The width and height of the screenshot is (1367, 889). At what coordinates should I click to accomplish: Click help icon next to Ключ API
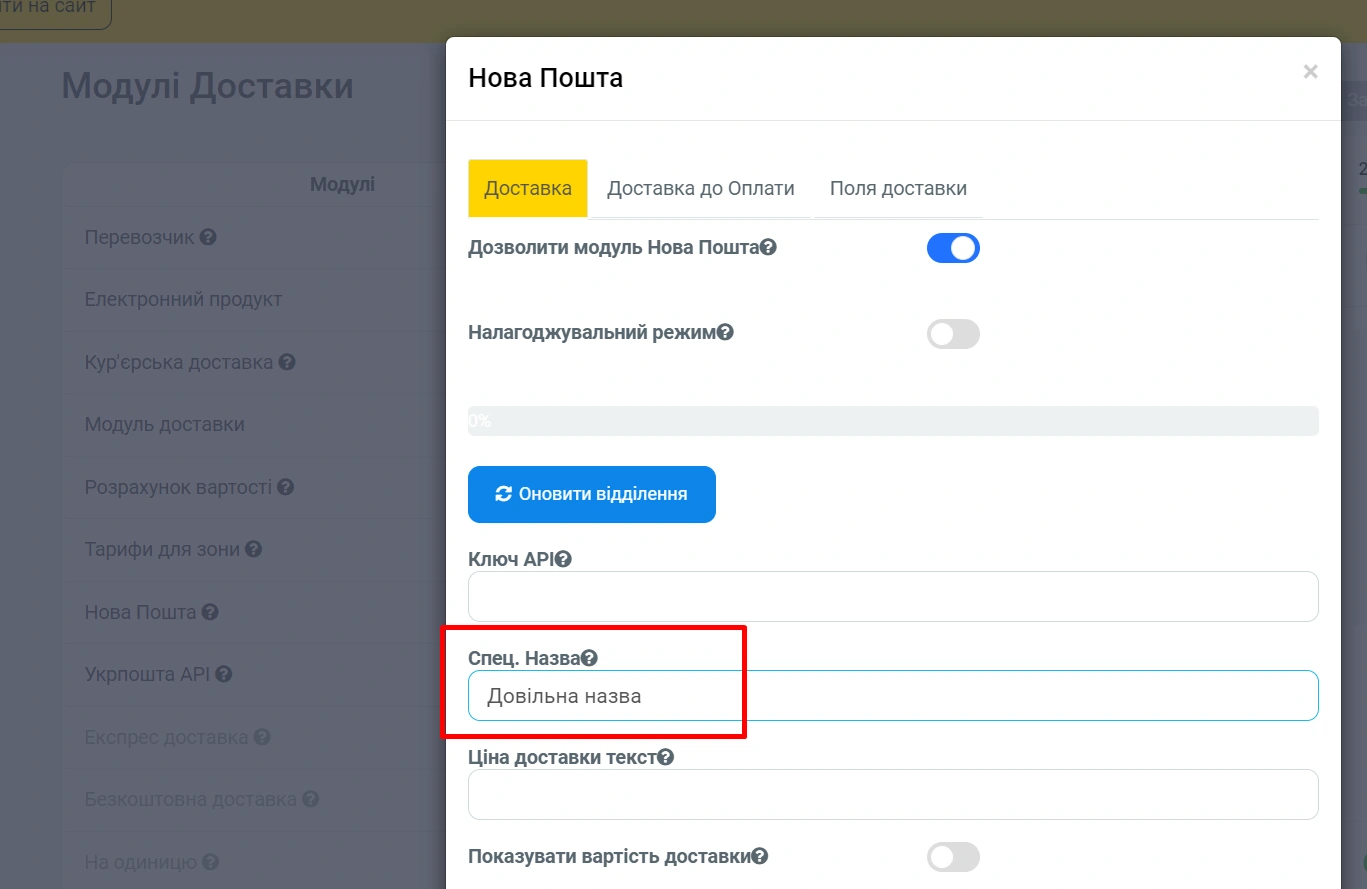pyautogui.click(x=563, y=559)
